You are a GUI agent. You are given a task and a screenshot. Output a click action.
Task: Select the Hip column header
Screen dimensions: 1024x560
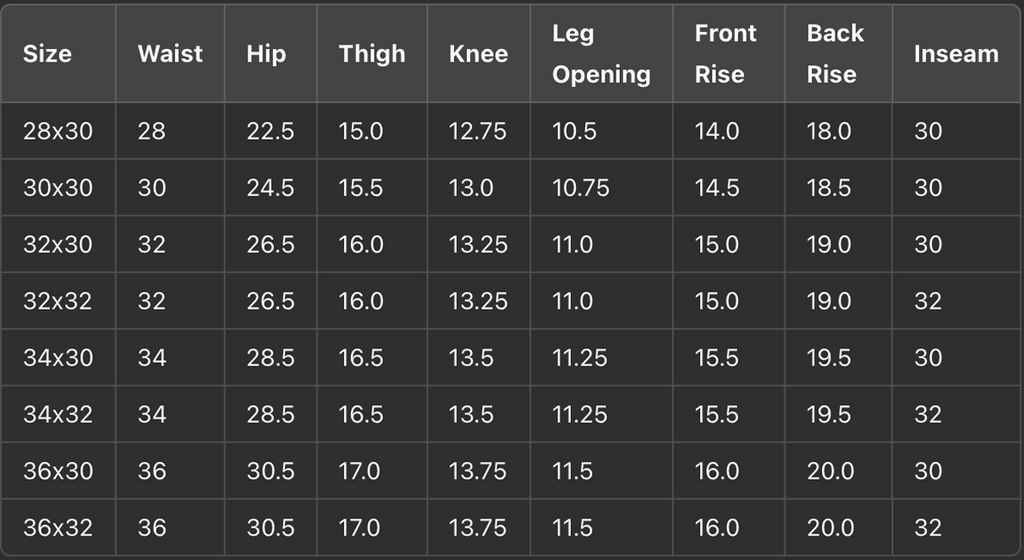[x=265, y=54]
